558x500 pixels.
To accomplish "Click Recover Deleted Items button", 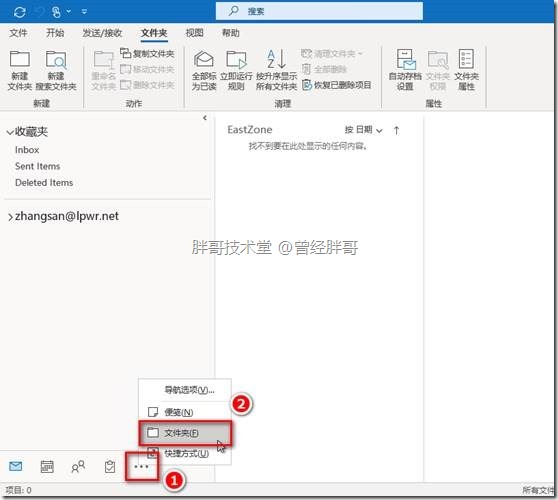I will coord(336,85).
